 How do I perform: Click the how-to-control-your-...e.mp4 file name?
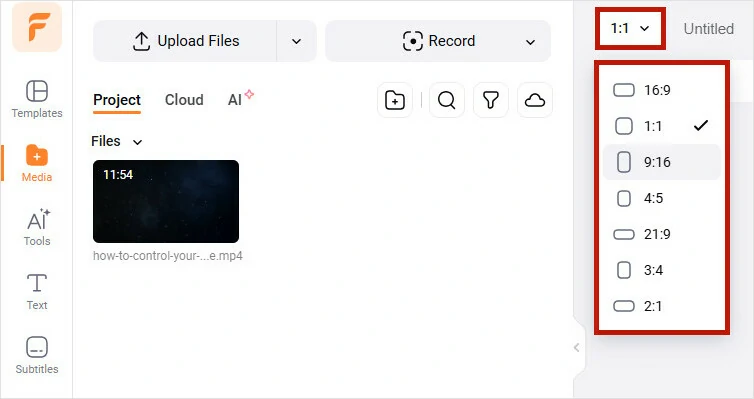point(167,256)
